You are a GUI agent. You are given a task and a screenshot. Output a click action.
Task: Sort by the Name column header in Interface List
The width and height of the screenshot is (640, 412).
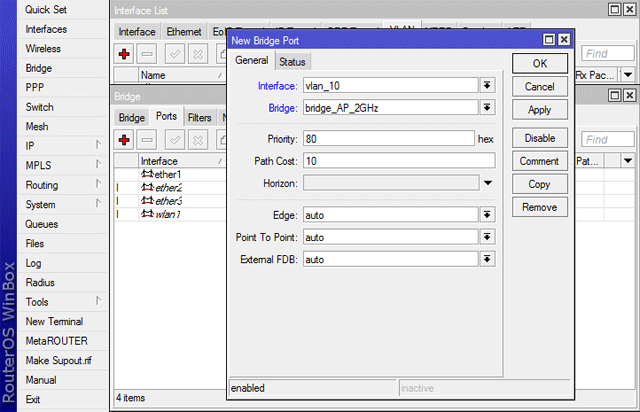click(x=182, y=75)
